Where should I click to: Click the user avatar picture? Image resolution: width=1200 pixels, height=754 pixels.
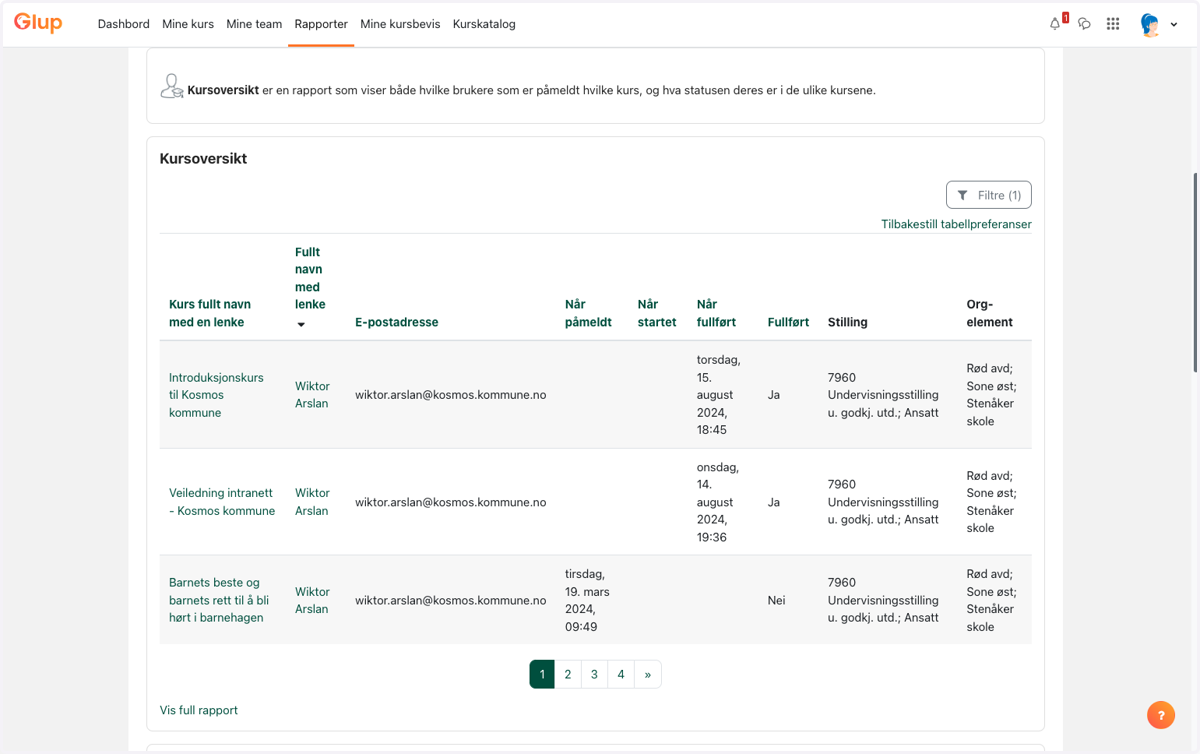click(1150, 25)
